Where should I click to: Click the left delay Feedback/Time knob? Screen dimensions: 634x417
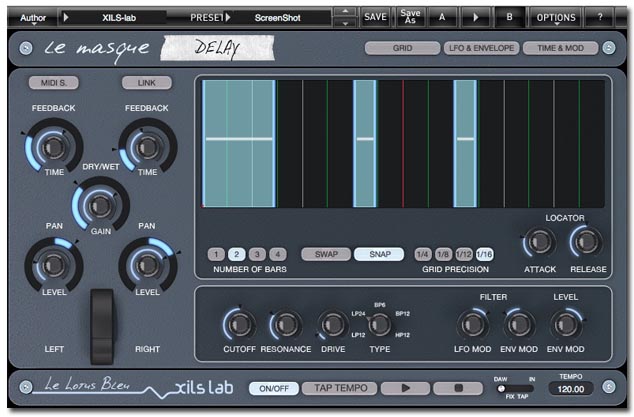(x=53, y=146)
